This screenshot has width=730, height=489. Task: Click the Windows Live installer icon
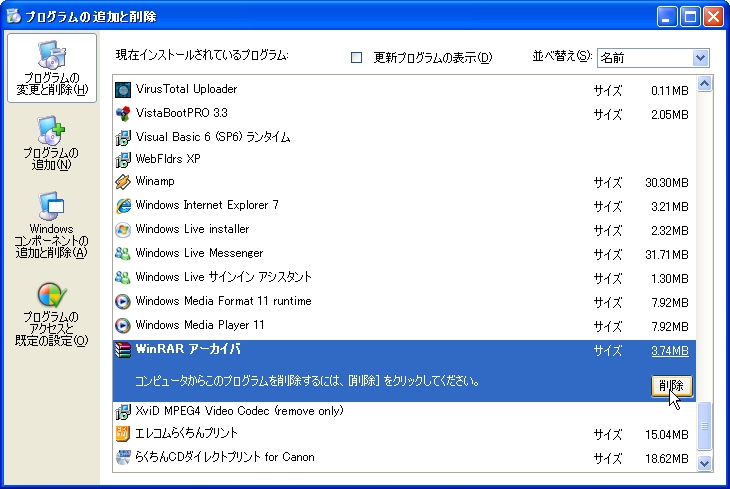[123, 230]
